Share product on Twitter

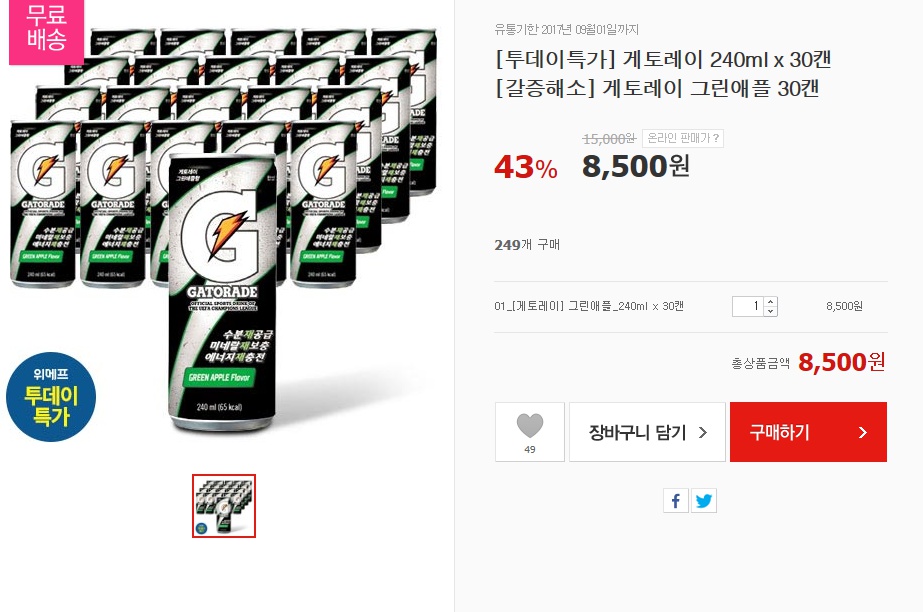703,501
